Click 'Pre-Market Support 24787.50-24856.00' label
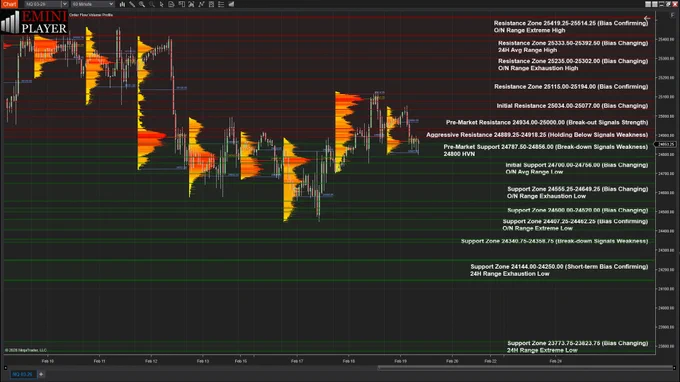The width and height of the screenshot is (680, 382). point(546,147)
